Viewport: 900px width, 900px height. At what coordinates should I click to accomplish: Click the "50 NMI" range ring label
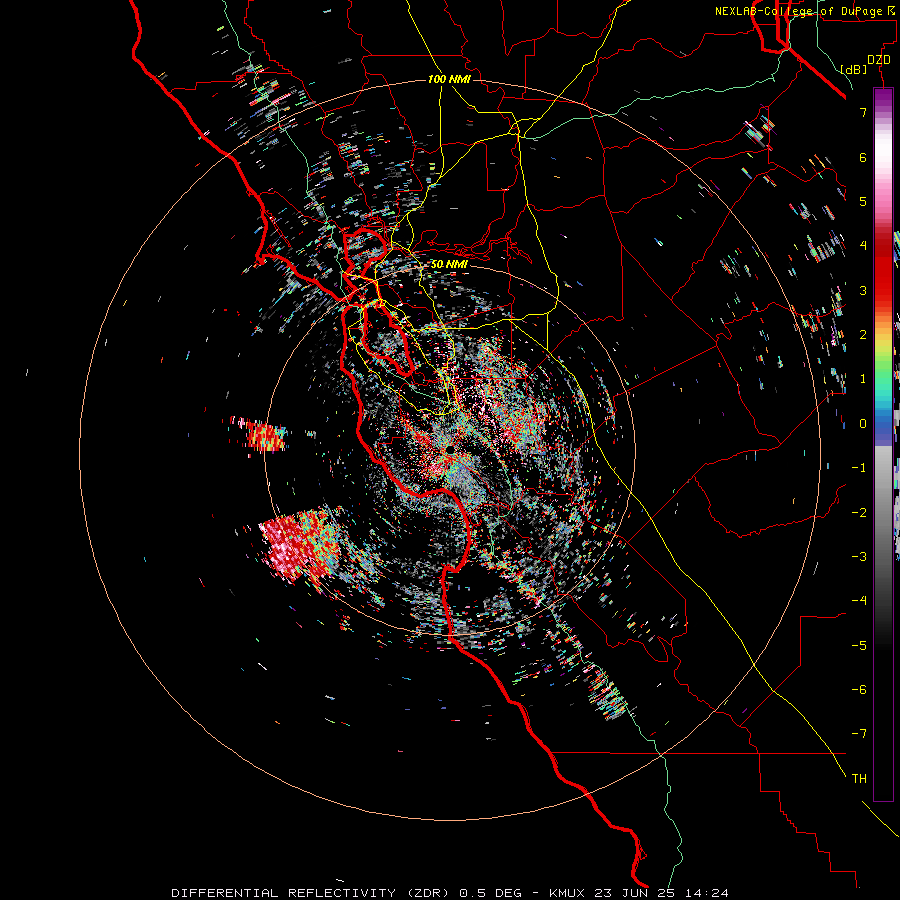(449, 264)
